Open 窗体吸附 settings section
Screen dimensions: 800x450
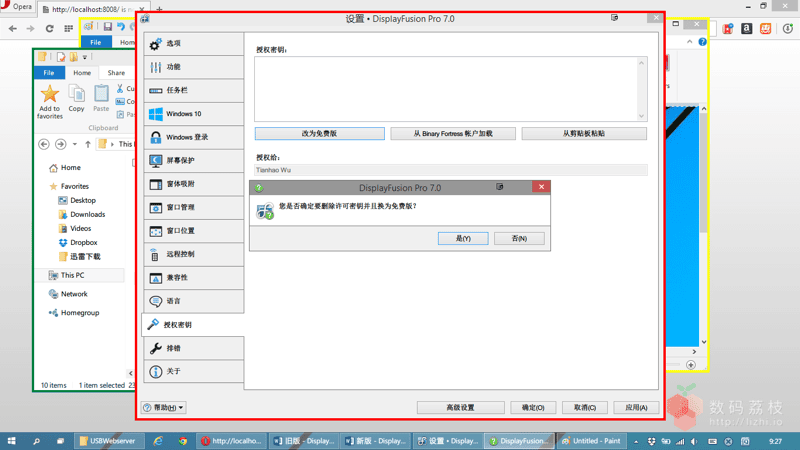pyautogui.click(x=194, y=184)
